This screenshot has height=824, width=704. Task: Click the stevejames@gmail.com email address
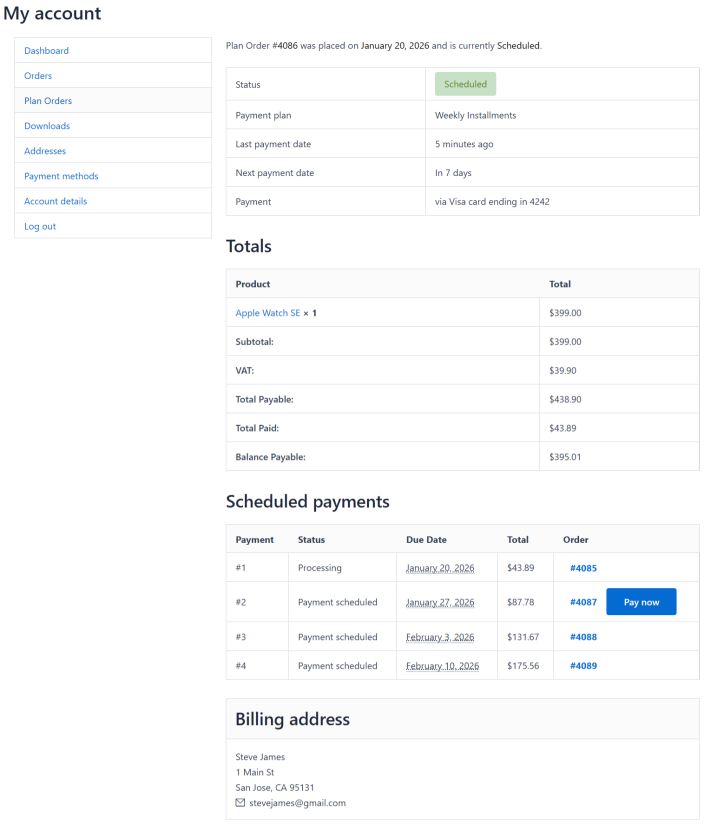pos(297,803)
